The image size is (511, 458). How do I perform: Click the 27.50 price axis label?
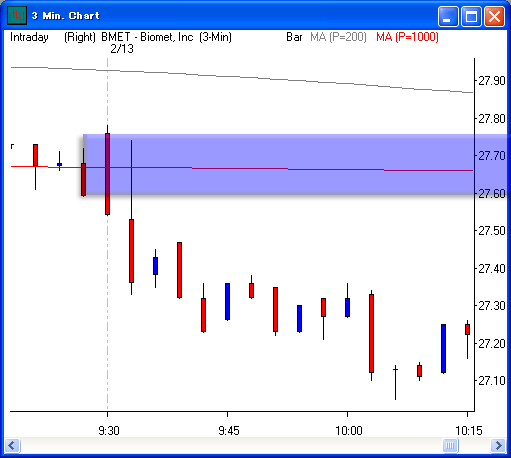coord(492,231)
